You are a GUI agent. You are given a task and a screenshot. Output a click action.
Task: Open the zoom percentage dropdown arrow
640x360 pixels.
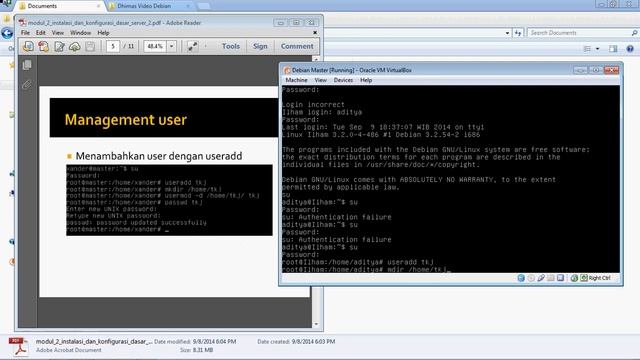tap(171, 47)
